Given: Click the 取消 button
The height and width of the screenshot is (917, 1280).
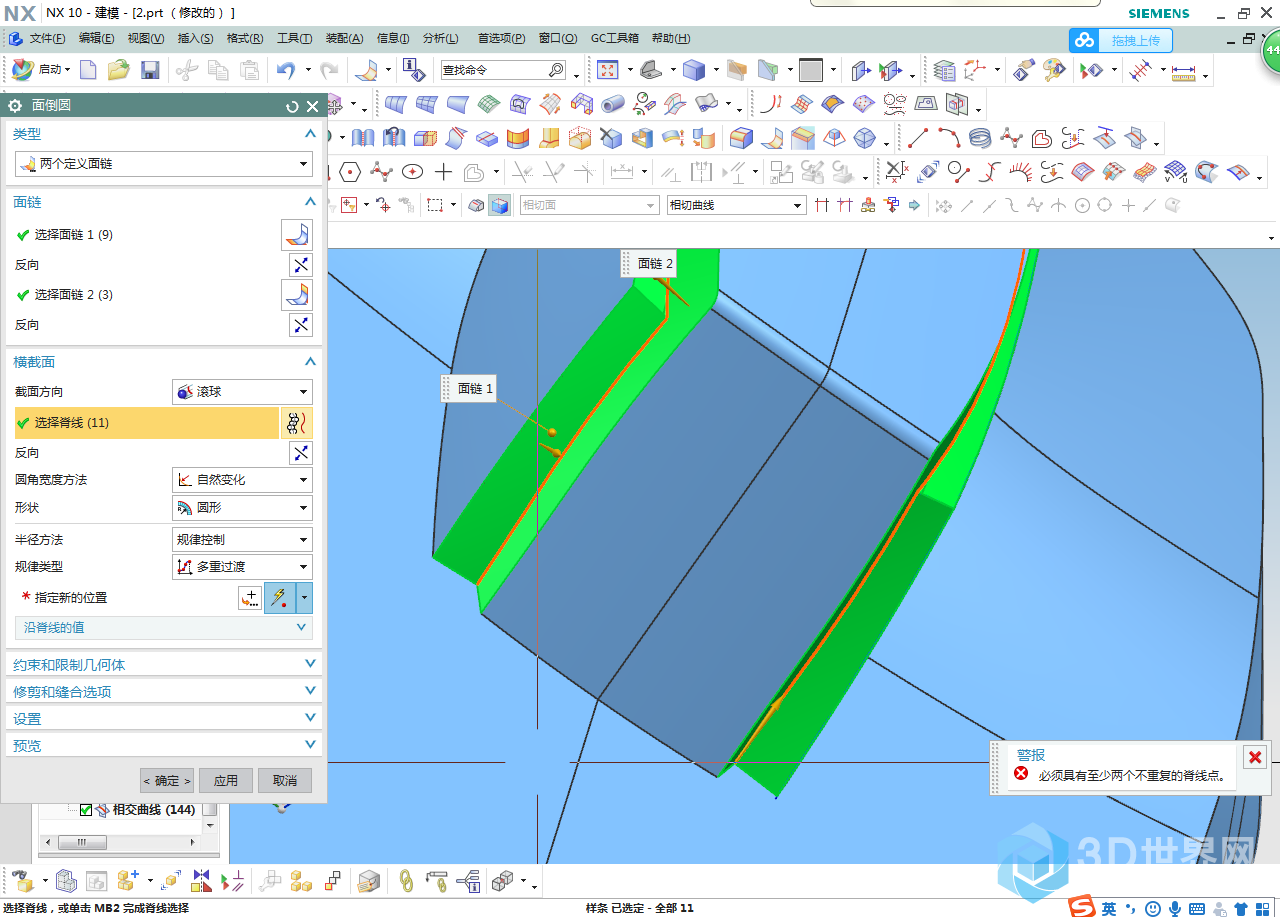Looking at the screenshot, I should tap(285, 781).
